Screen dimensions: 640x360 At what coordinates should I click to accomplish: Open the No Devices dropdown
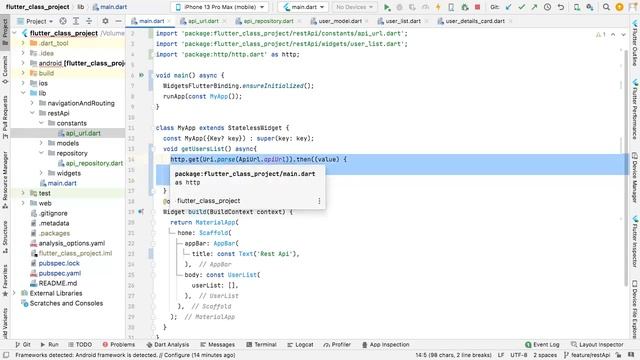[354, 7]
